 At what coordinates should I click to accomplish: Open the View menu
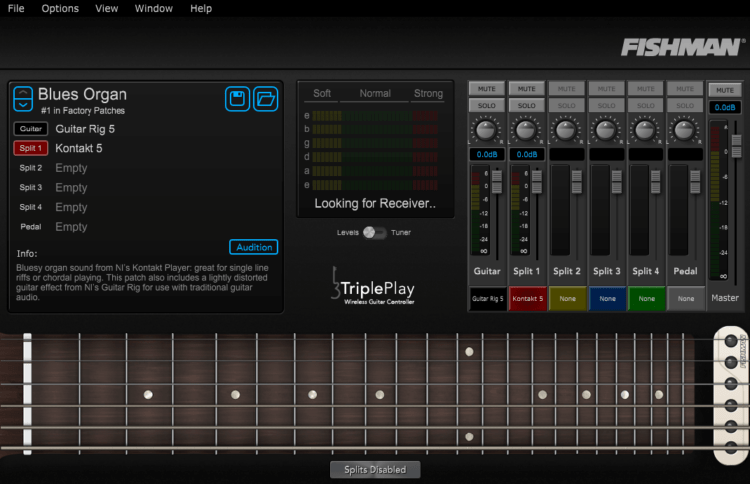[x=106, y=8]
